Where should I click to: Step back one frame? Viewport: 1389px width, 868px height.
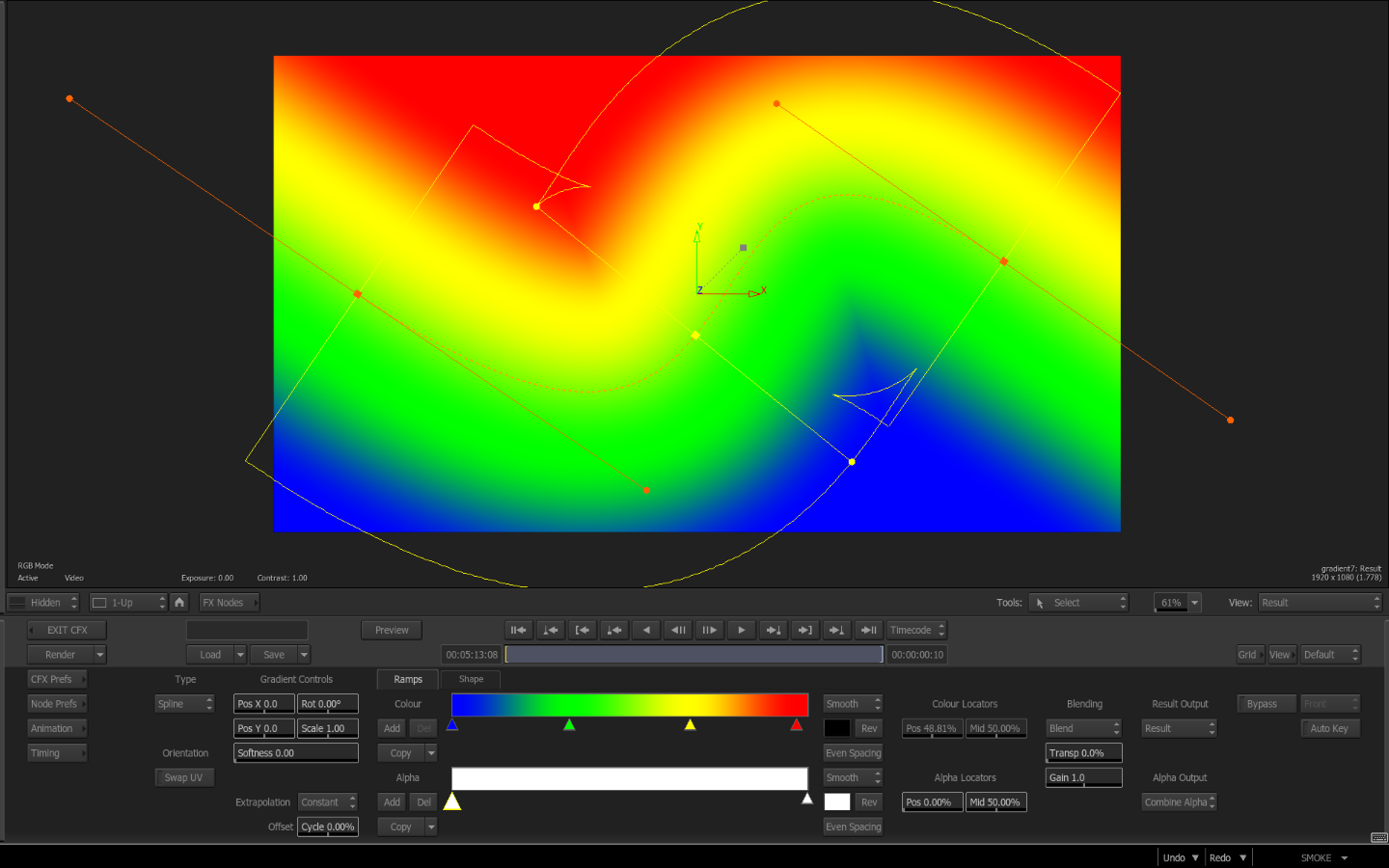click(x=678, y=631)
